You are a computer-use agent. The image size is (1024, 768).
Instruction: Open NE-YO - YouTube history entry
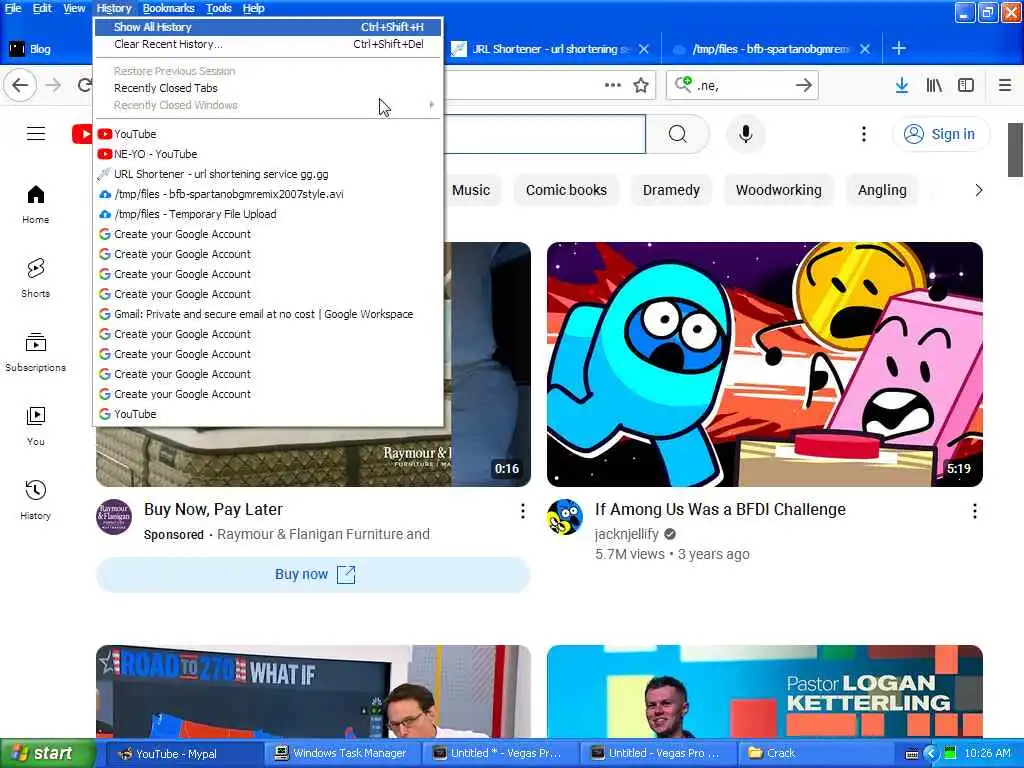(x=268, y=154)
